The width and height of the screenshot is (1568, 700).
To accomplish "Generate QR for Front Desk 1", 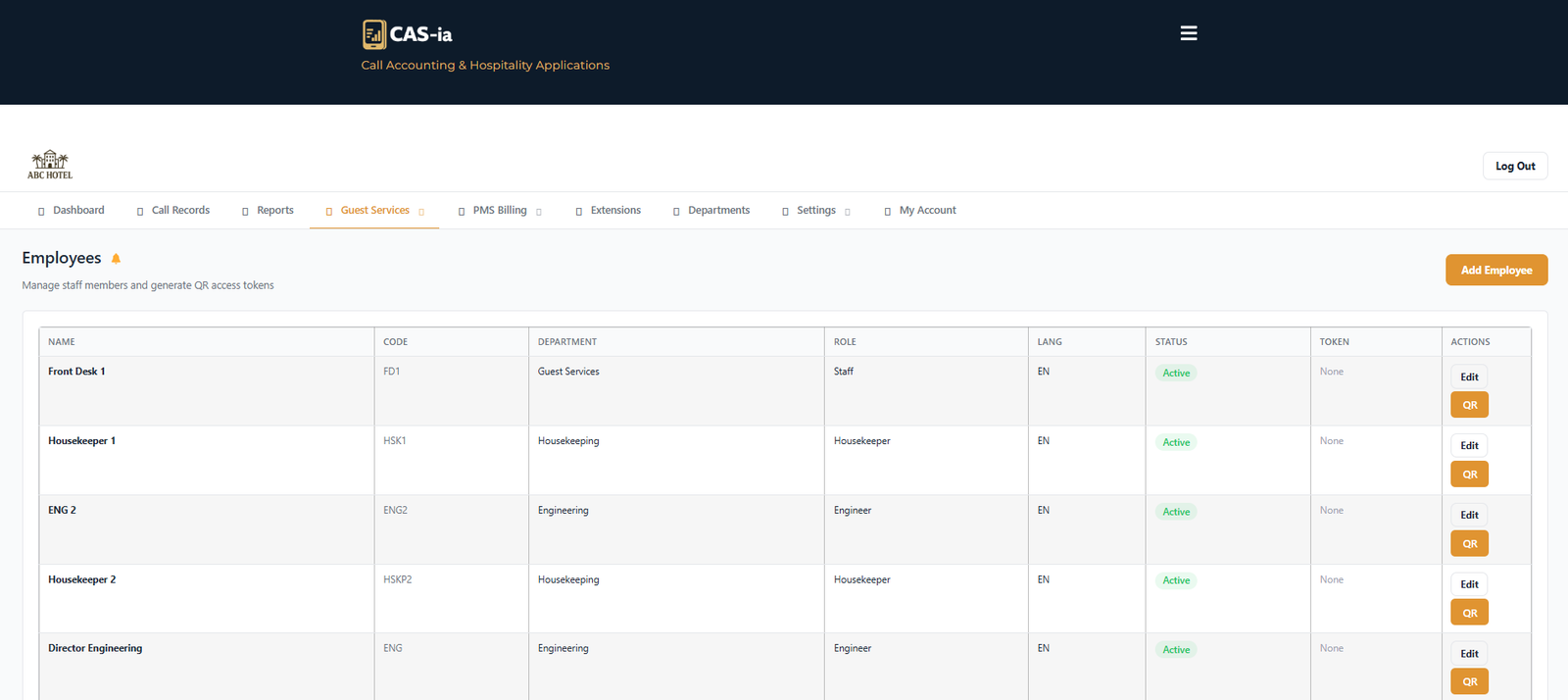I will [1469, 405].
